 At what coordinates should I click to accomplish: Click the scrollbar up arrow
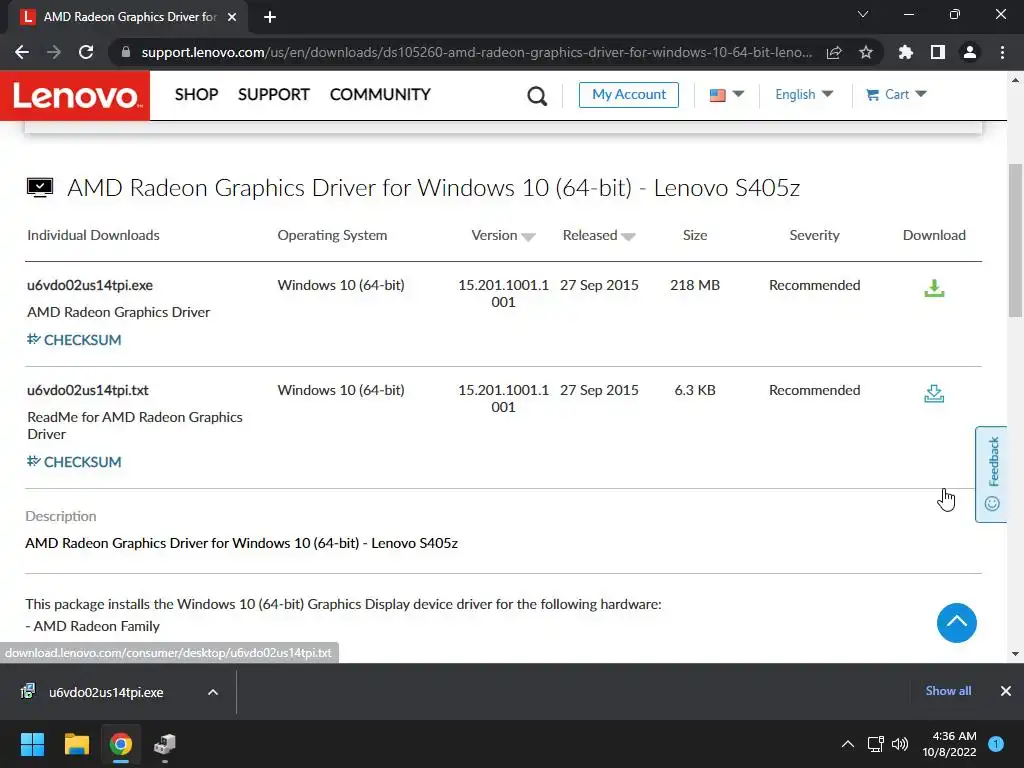pos(1015,80)
